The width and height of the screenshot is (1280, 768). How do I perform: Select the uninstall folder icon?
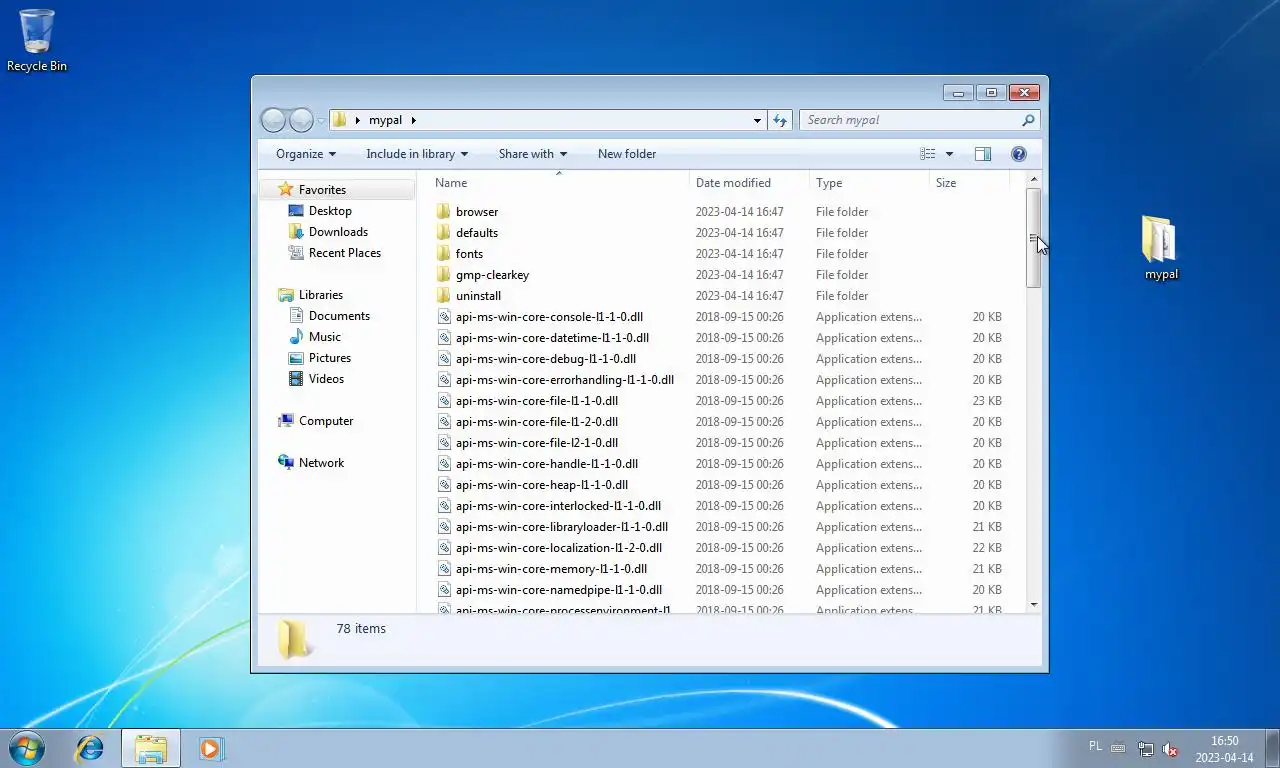click(x=444, y=296)
